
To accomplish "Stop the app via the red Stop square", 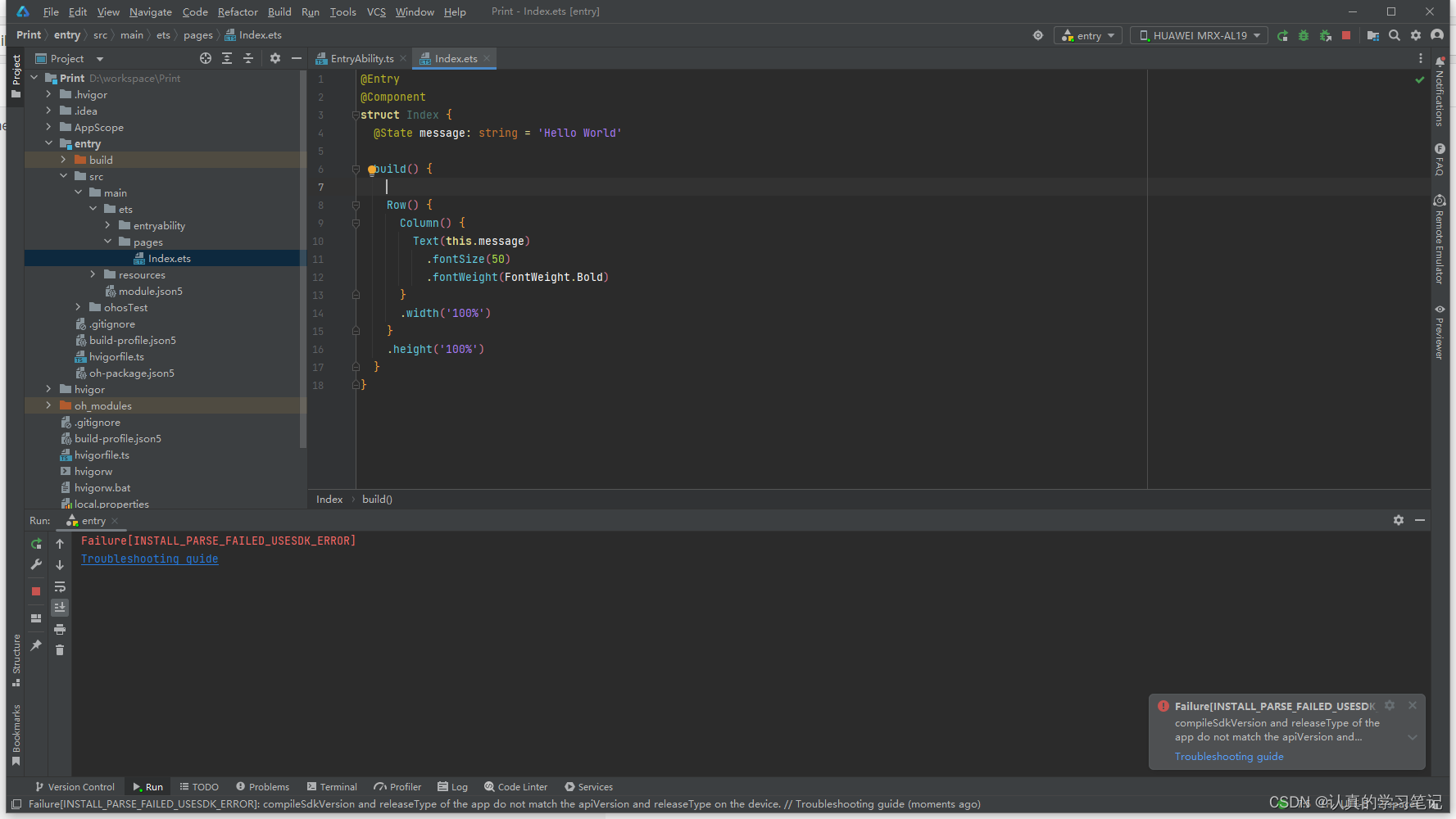I will pyautogui.click(x=1346, y=35).
